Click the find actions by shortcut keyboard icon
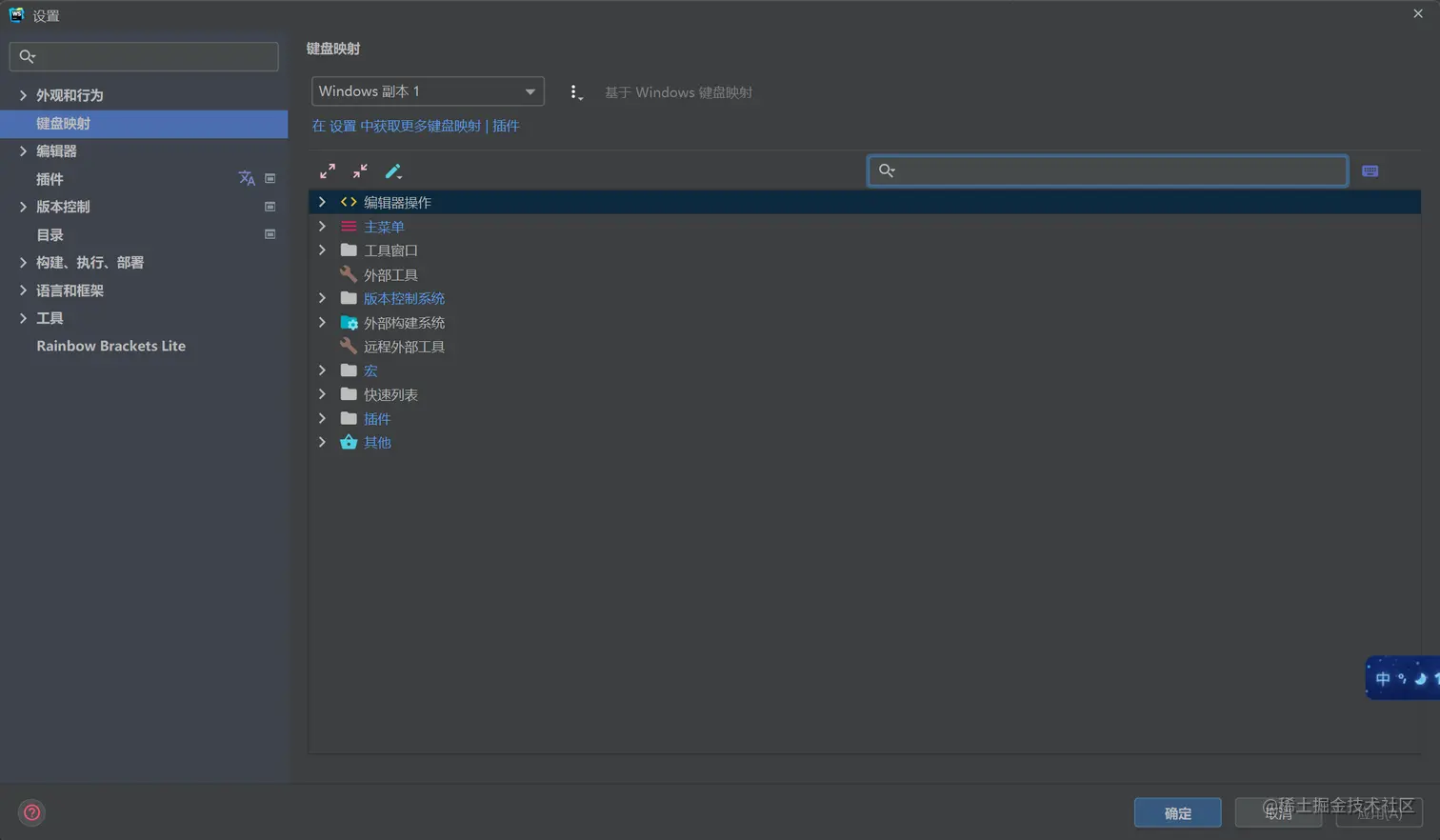Image resolution: width=1440 pixels, height=840 pixels. (1370, 171)
